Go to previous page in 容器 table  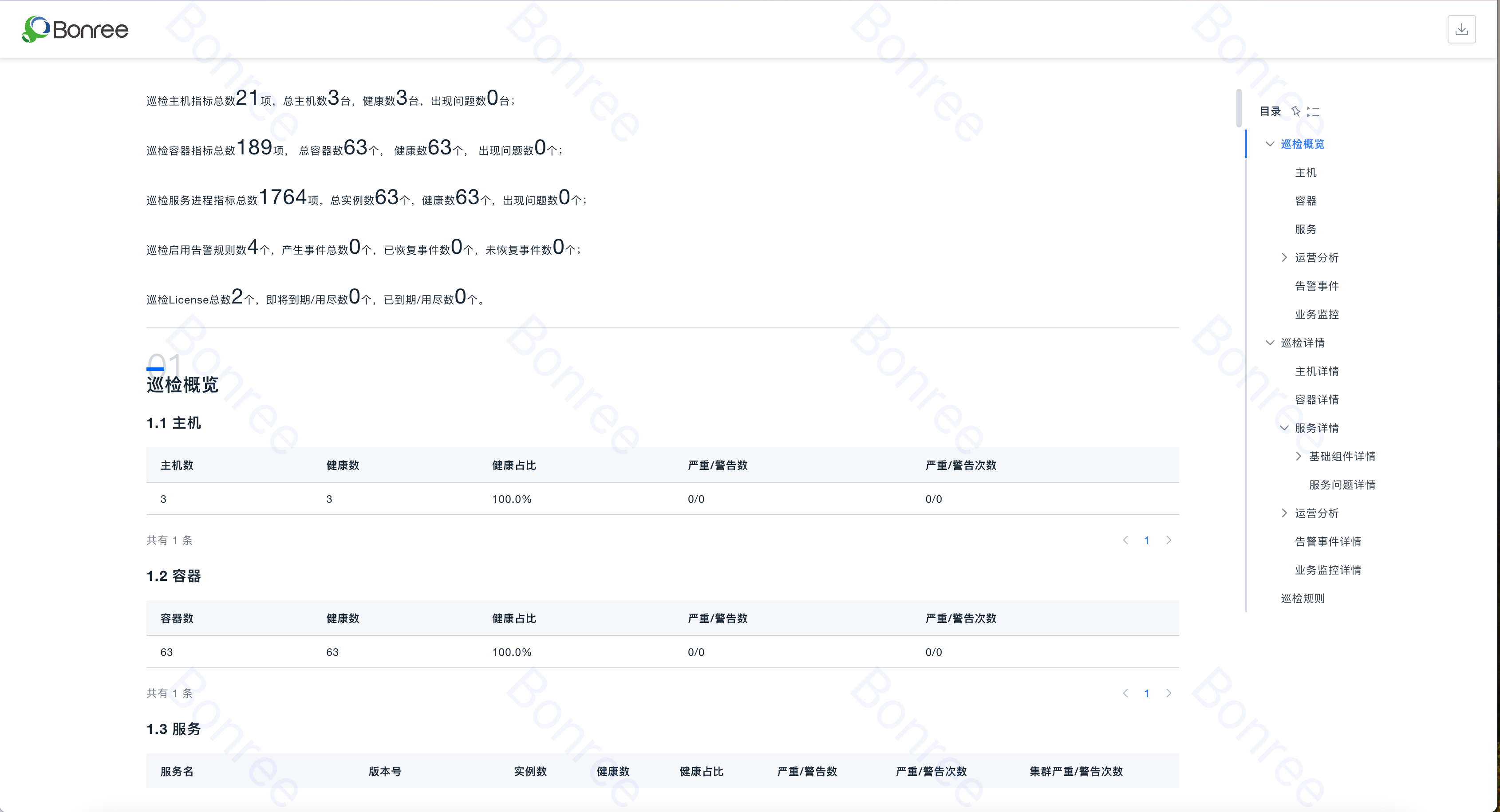pyautogui.click(x=1125, y=693)
